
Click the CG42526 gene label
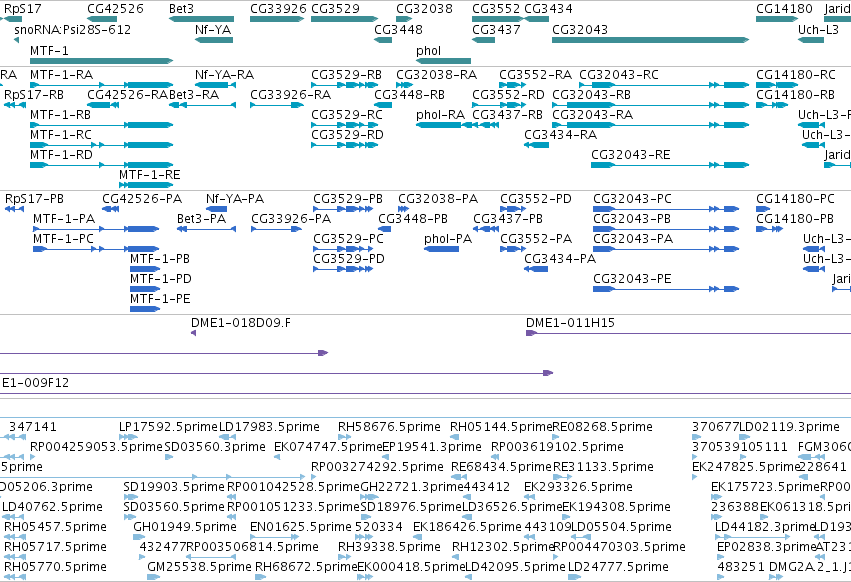tap(116, 9)
